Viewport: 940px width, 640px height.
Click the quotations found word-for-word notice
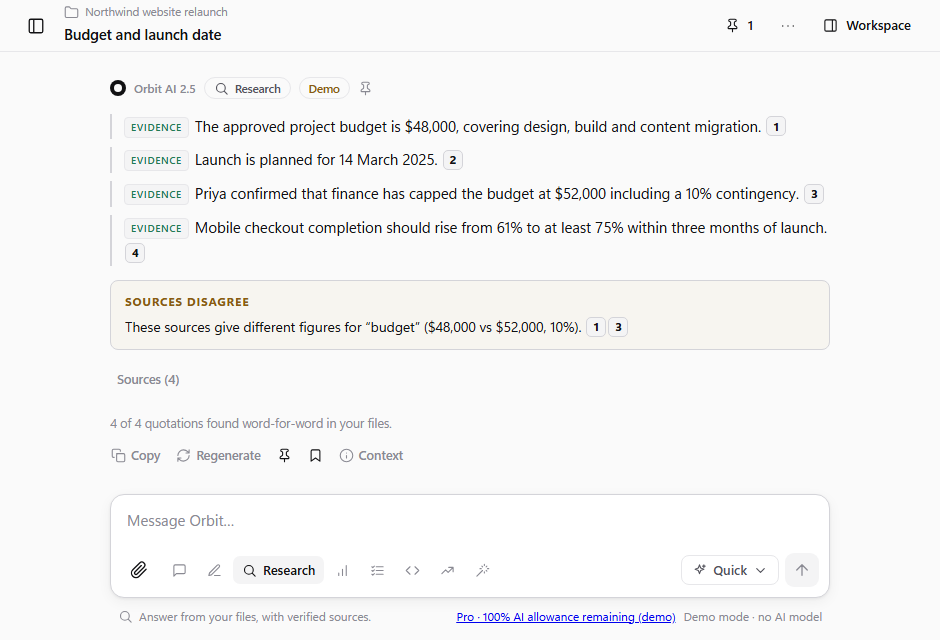pos(251,424)
